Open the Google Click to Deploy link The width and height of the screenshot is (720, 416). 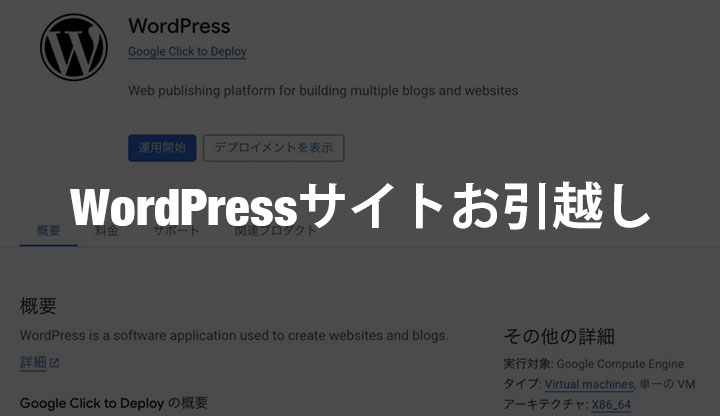pos(187,51)
